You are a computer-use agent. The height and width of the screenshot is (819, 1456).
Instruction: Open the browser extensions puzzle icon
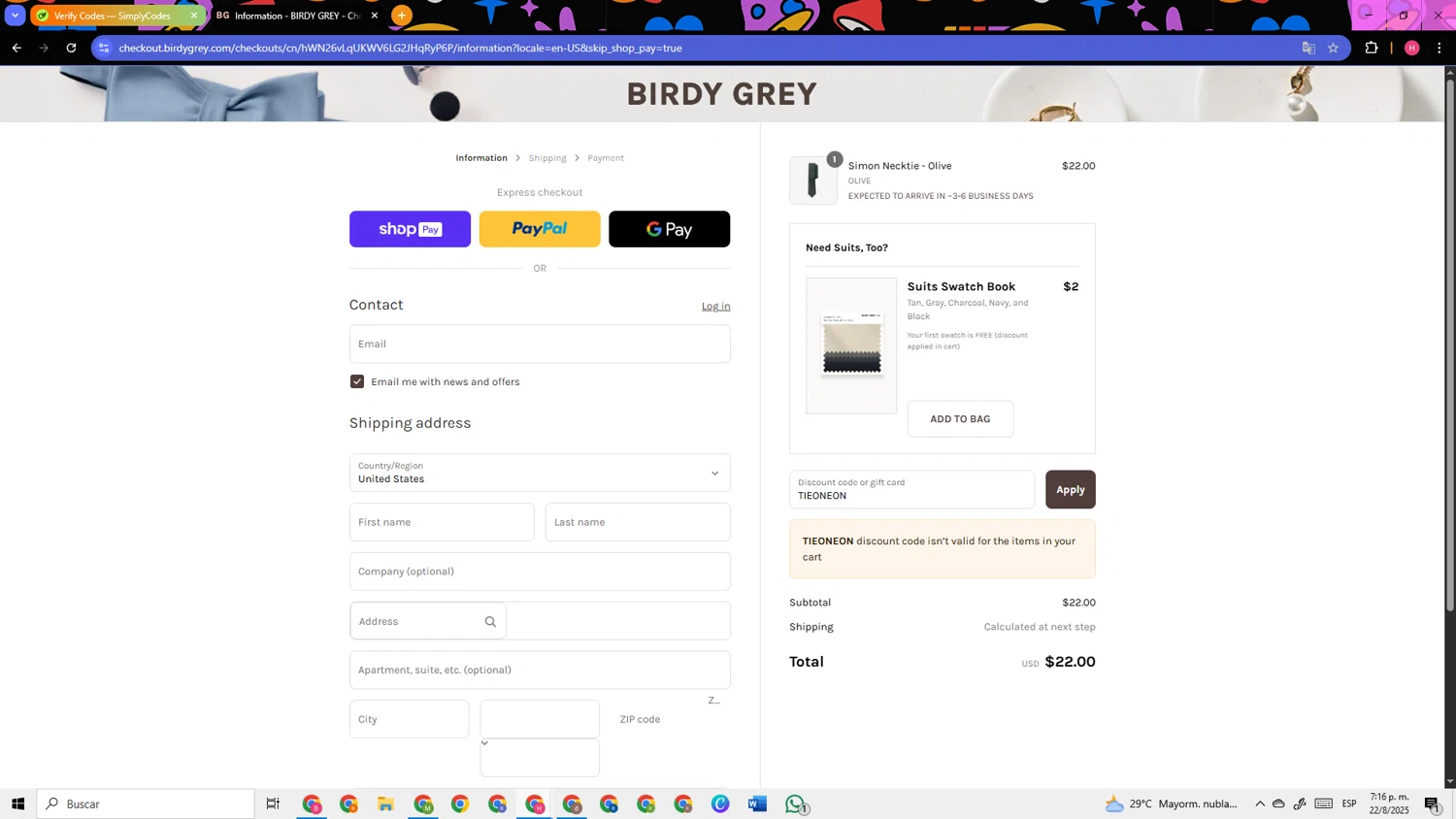coord(1372,48)
